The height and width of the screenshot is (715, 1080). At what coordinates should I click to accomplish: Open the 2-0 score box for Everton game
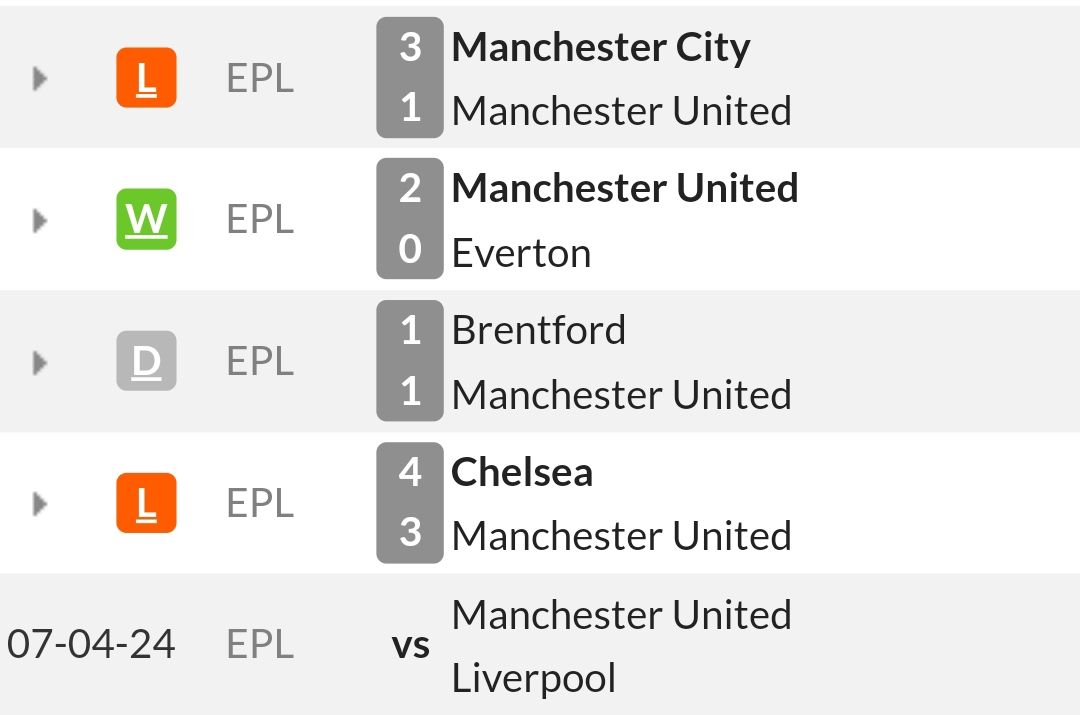pyautogui.click(x=410, y=218)
